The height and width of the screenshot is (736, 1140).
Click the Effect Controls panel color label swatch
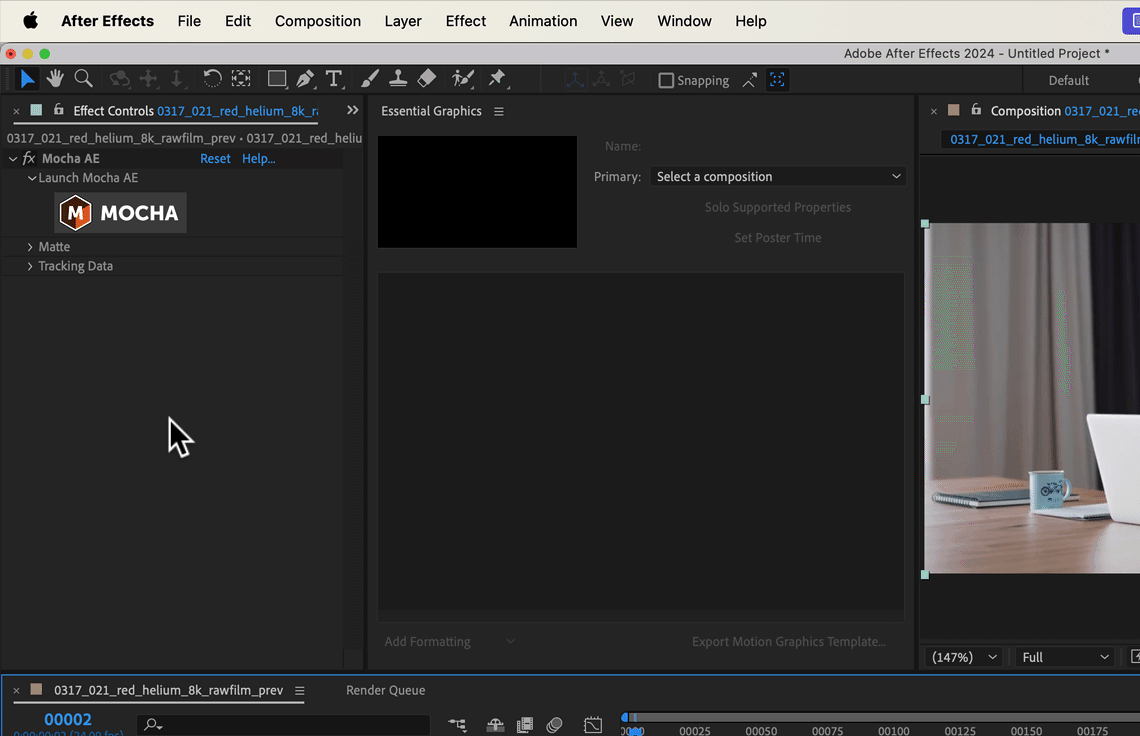pyautogui.click(x=36, y=110)
